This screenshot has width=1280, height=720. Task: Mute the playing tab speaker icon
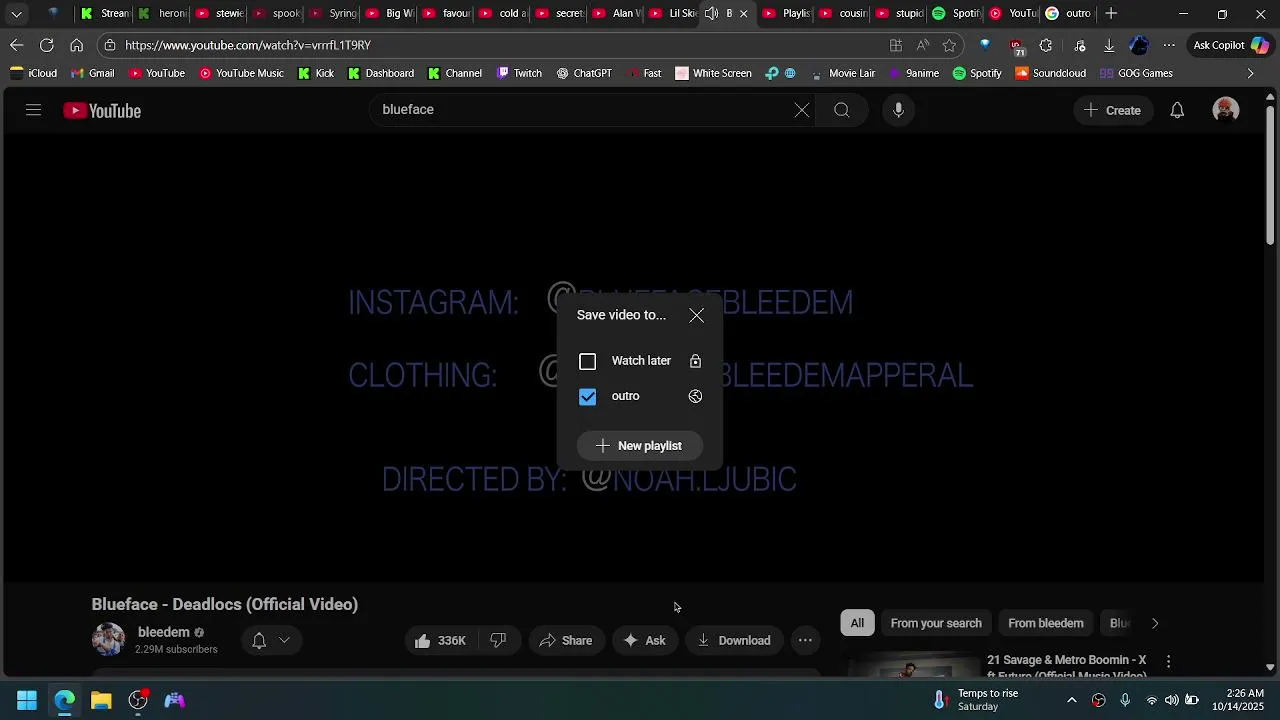tap(711, 14)
